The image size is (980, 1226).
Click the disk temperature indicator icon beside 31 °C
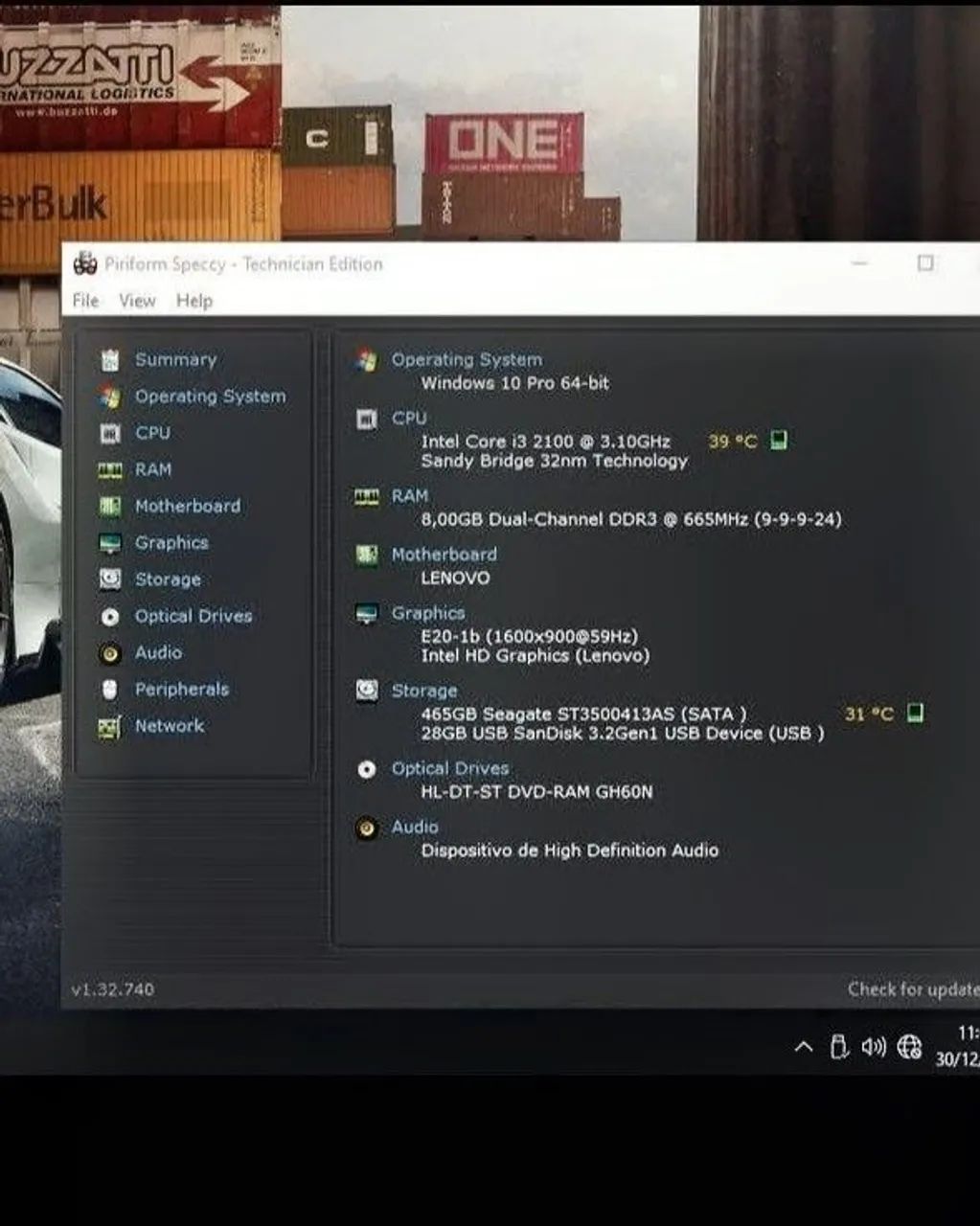[x=915, y=713]
